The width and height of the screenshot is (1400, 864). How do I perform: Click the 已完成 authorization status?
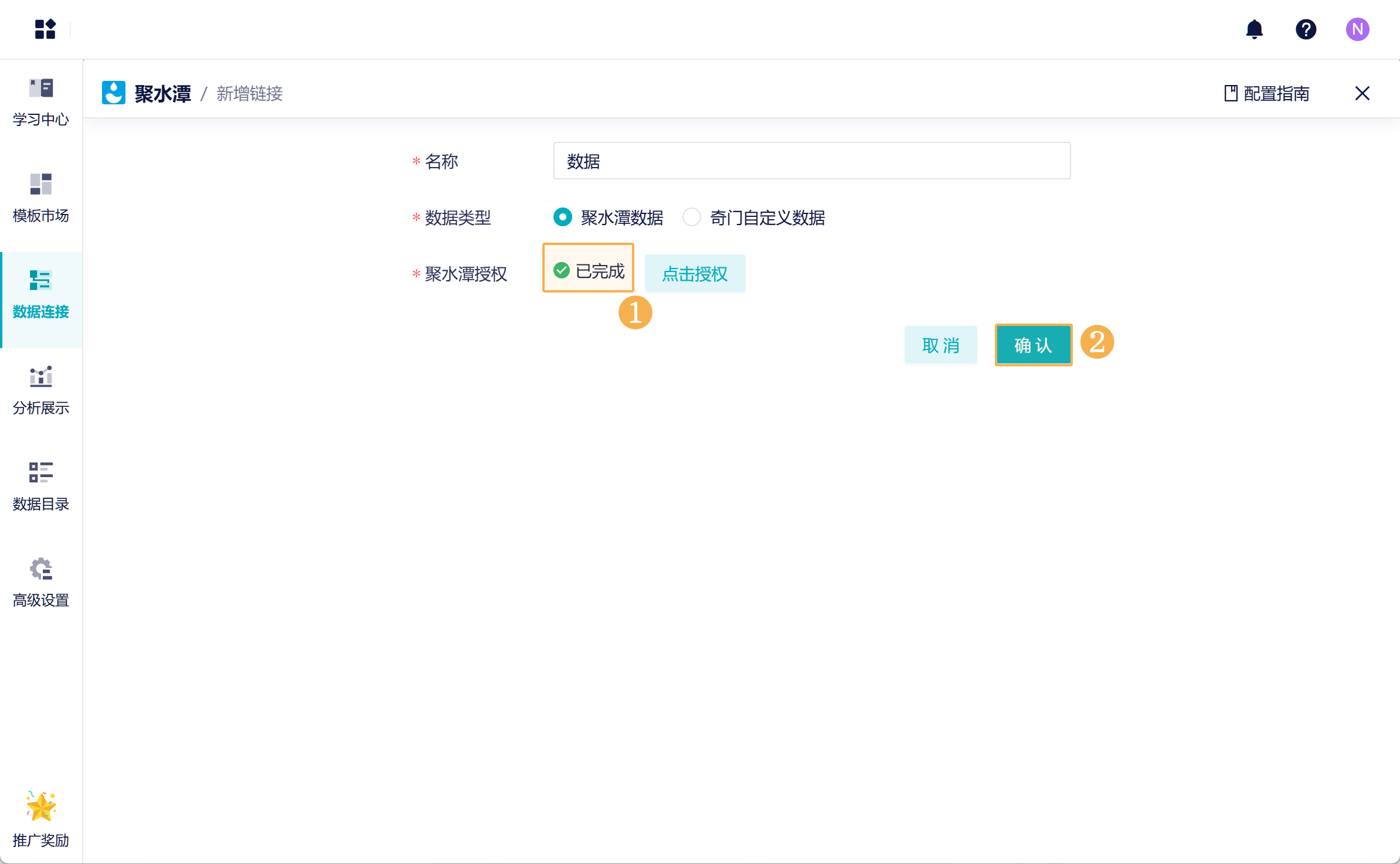pyautogui.click(x=589, y=270)
